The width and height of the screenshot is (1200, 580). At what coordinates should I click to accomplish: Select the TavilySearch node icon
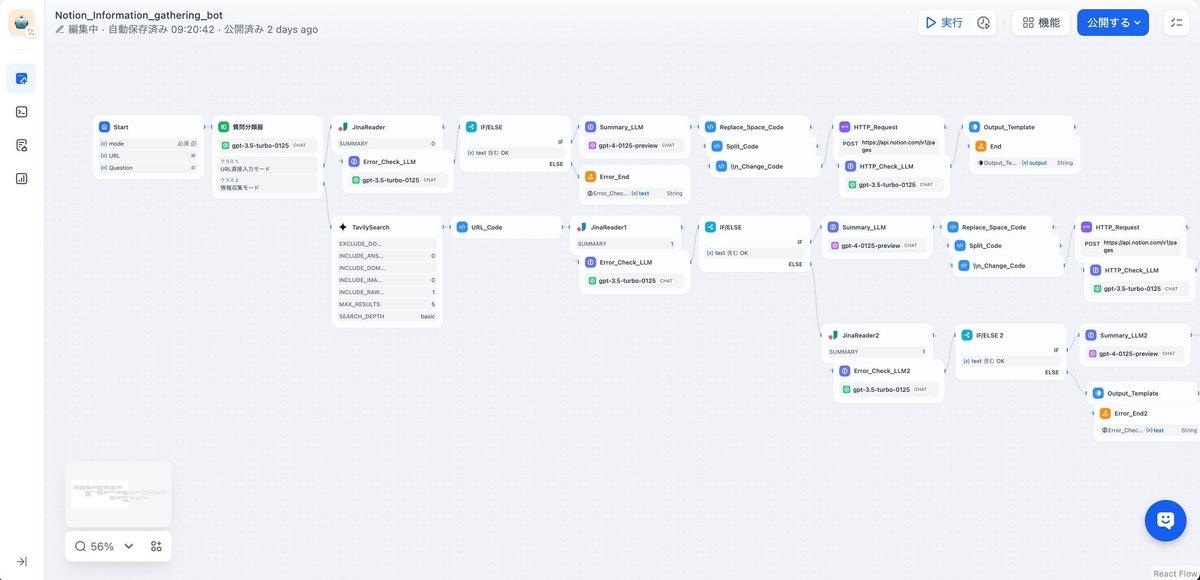pos(343,227)
